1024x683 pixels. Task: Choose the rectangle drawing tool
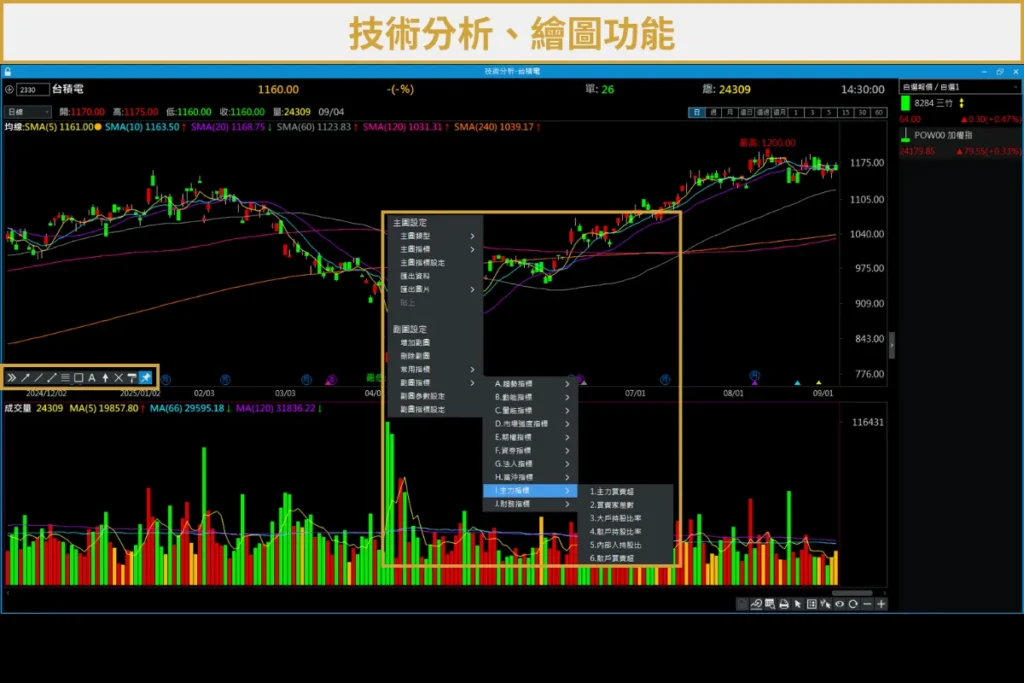tap(78, 378)
